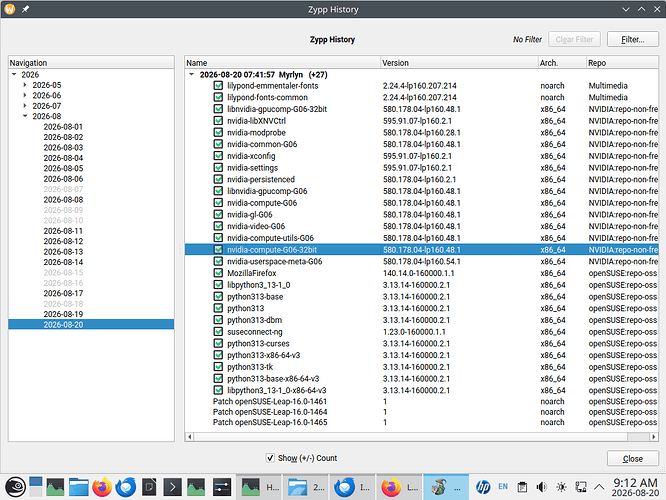
Task: Open network connections tray icon
Action: [581, 487]
